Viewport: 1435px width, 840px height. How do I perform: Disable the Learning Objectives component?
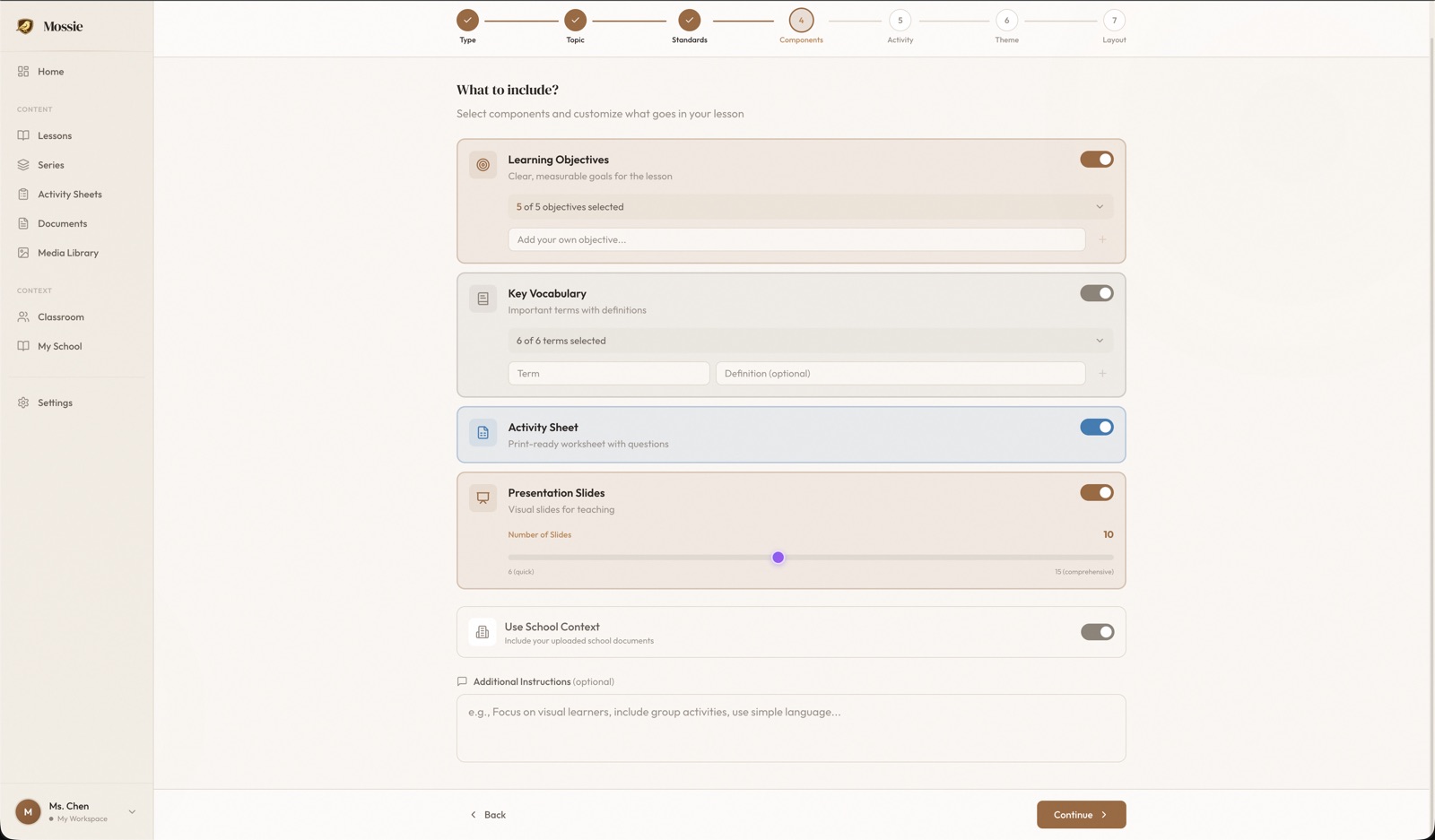(x=1096, y=159)
